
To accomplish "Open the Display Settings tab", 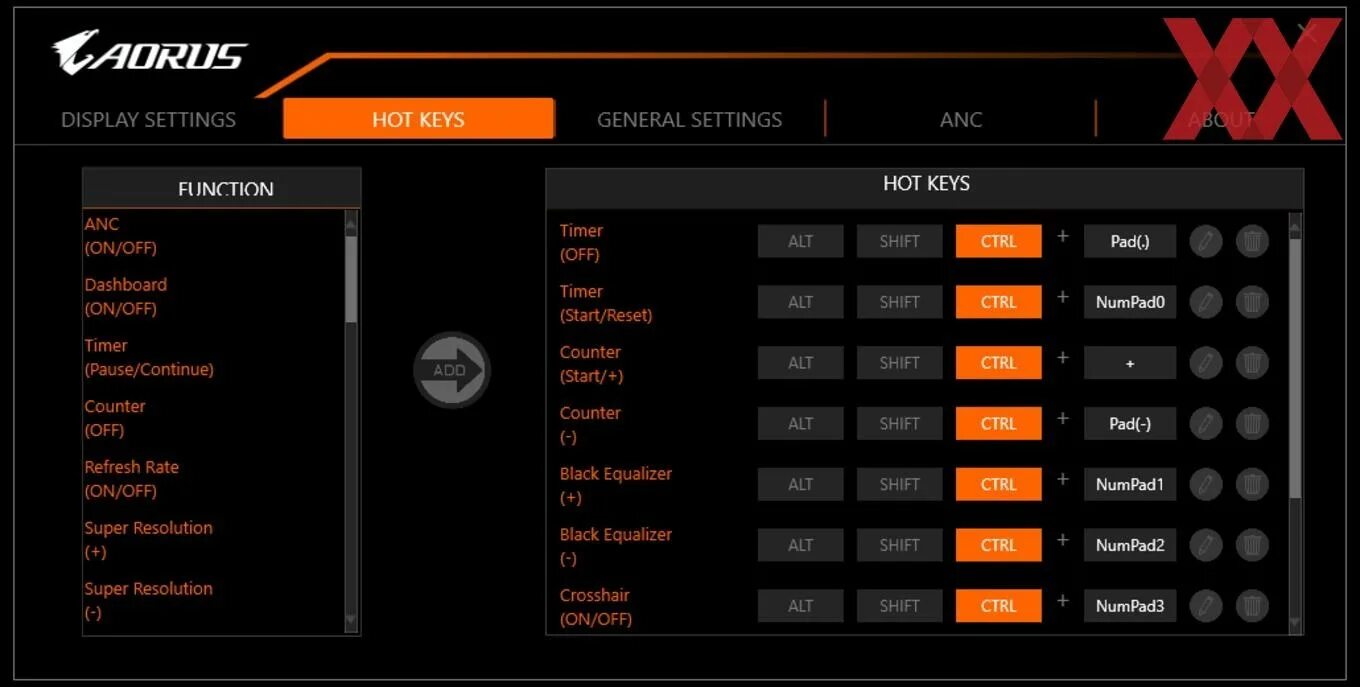I will click(148, 119).
